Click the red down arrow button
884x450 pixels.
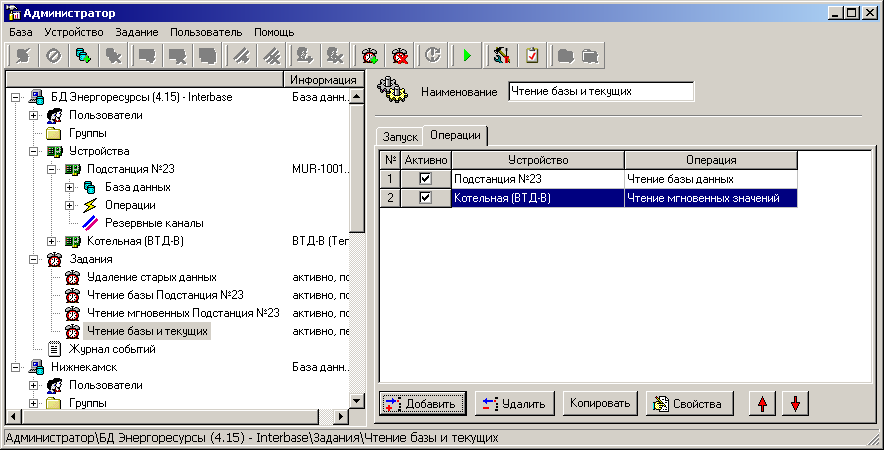795,403
